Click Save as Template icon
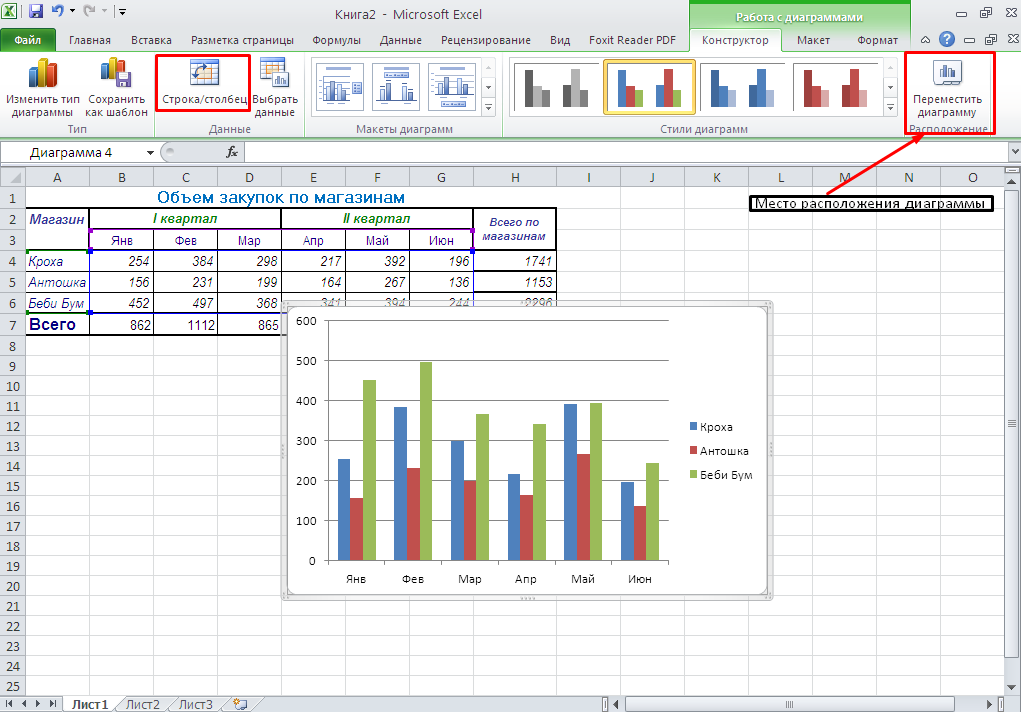The image size is (1021, 712). point(116,74)
